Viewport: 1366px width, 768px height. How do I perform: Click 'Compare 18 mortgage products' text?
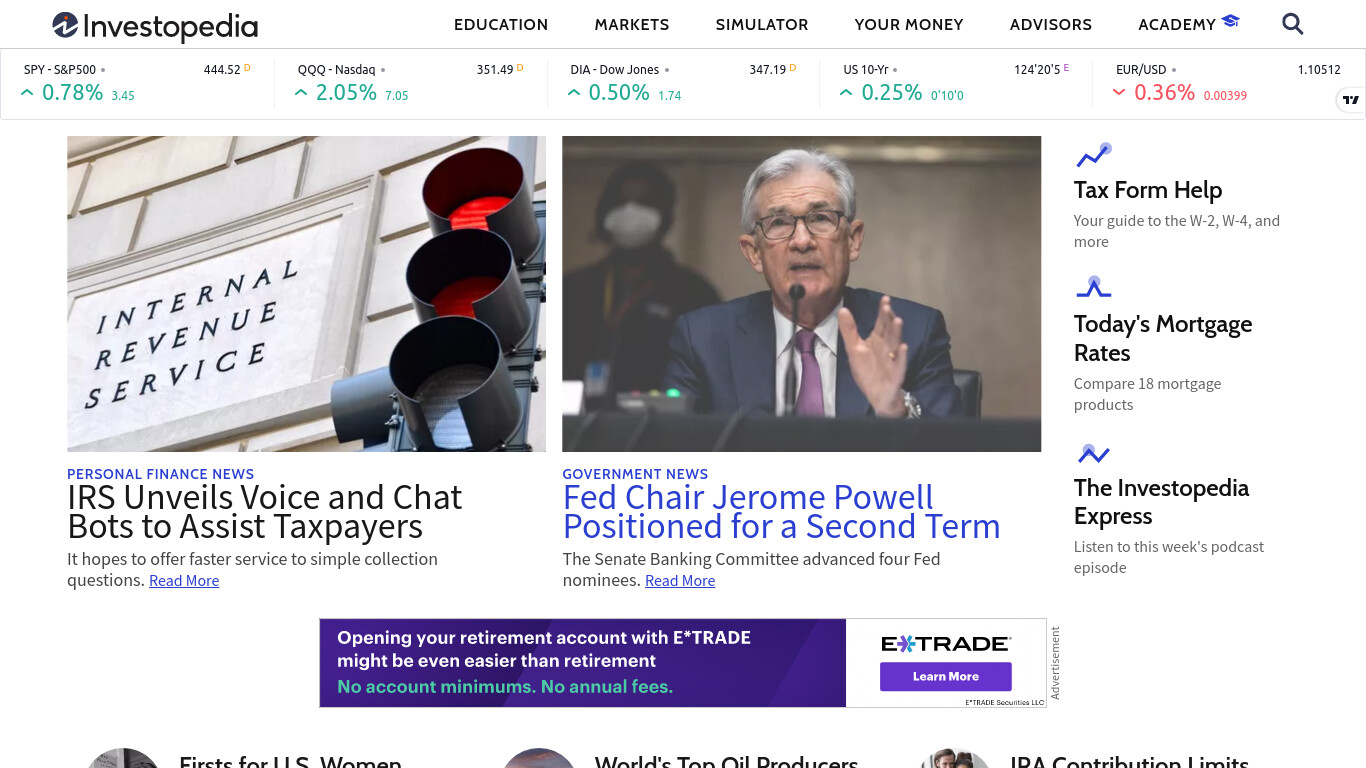click(1148, 394)
